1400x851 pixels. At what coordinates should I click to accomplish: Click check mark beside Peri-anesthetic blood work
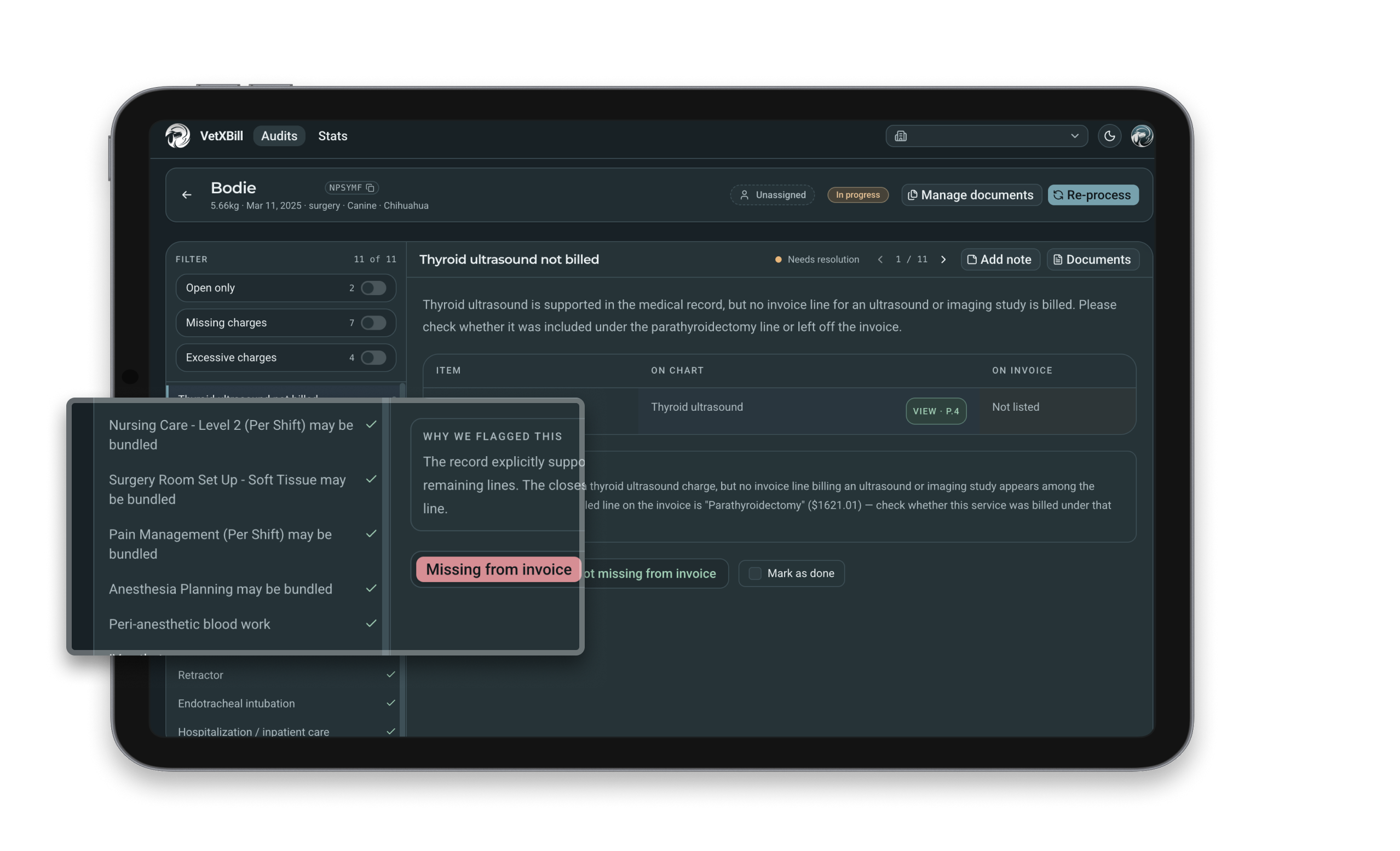371,624
